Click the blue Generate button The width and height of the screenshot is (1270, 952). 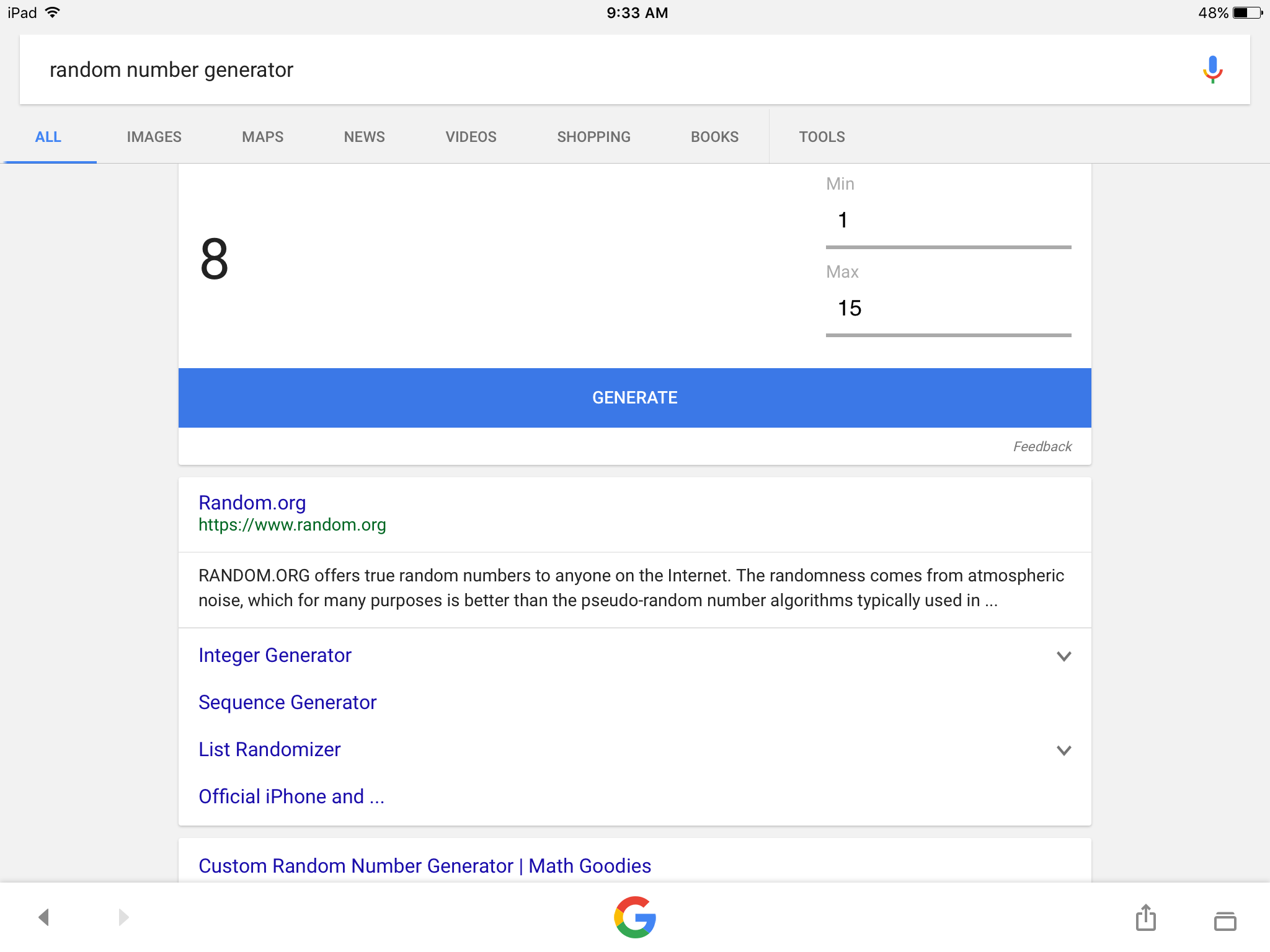click(635, 398)
